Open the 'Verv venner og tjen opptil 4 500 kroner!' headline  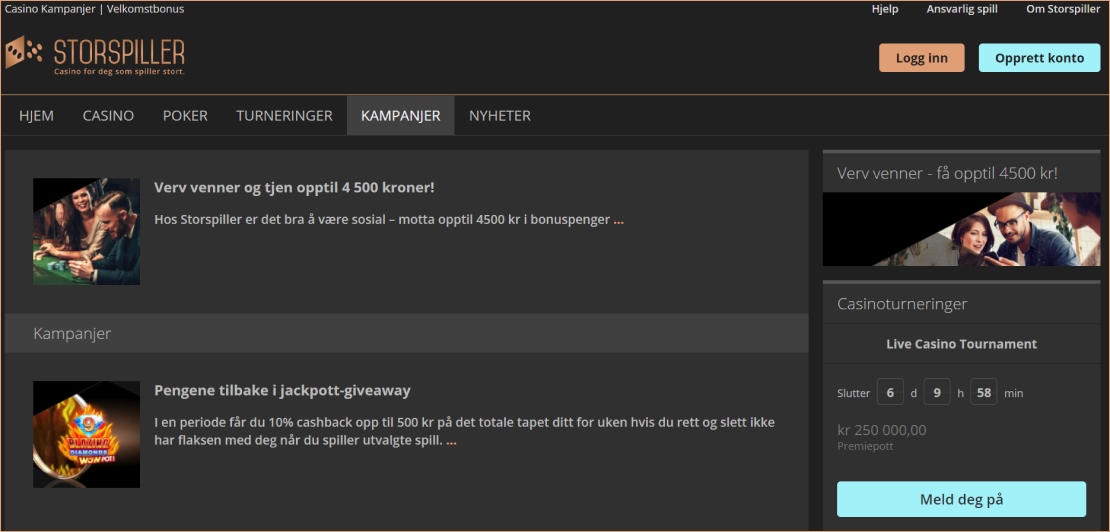pos(294,187)
